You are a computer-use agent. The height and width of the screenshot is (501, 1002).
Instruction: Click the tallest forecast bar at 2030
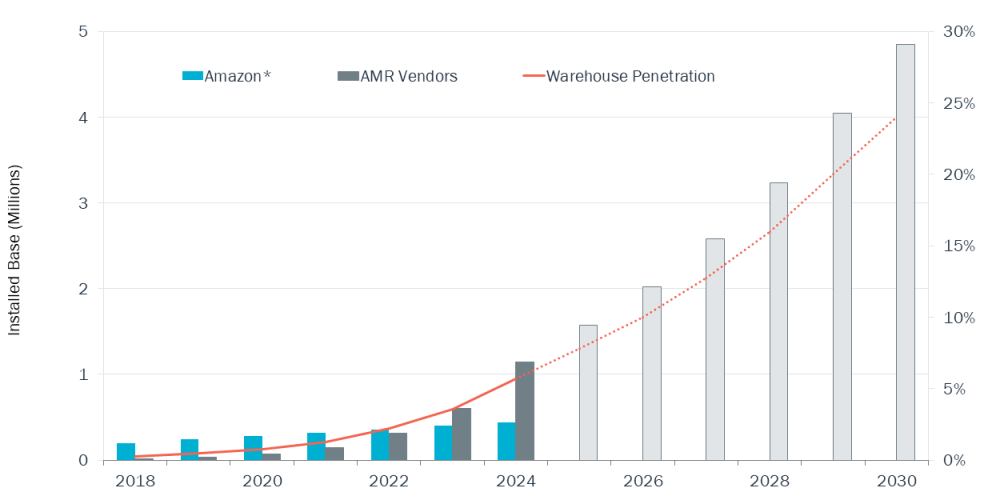point(905,252)
